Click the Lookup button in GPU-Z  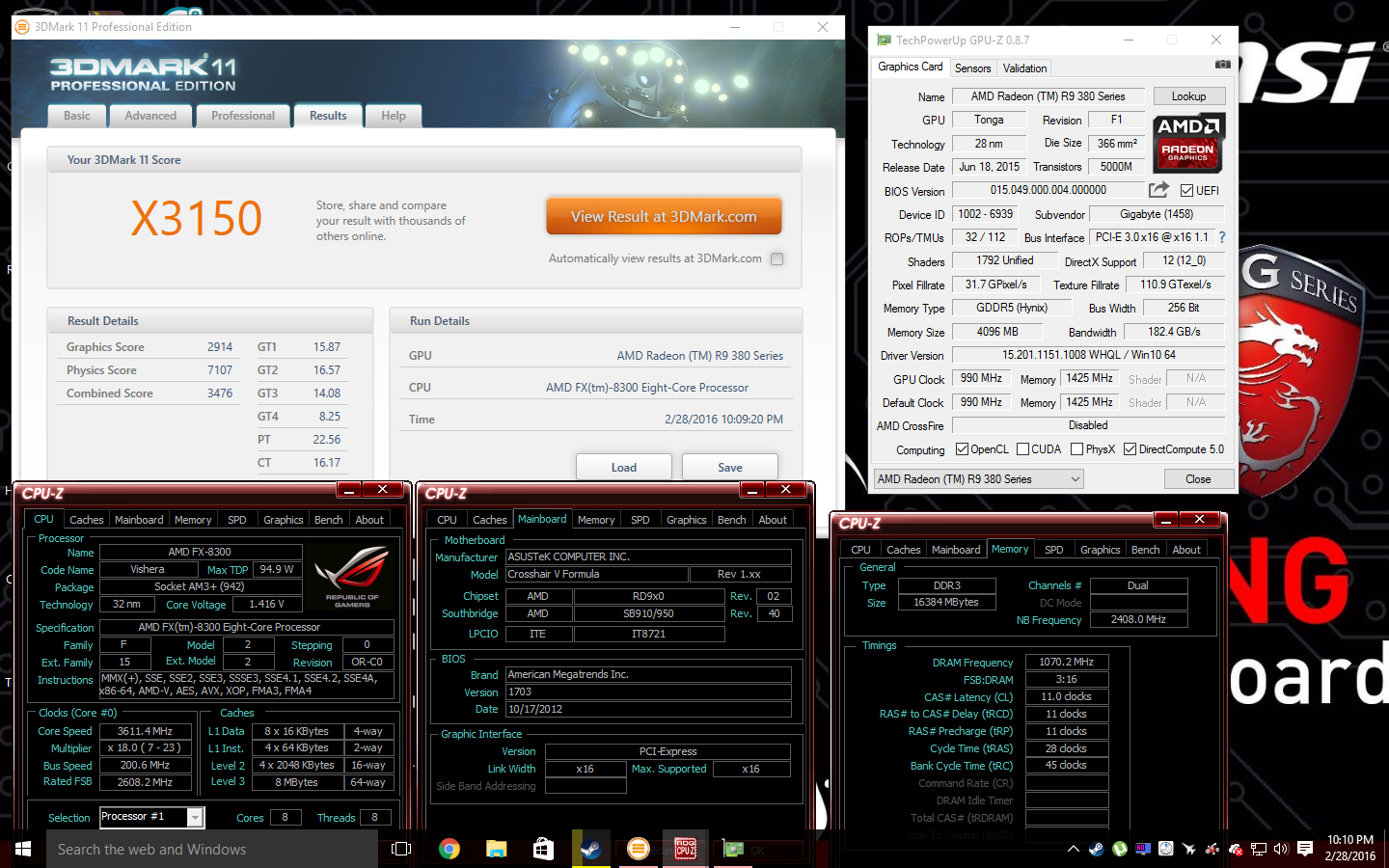tap(1188, 96)
